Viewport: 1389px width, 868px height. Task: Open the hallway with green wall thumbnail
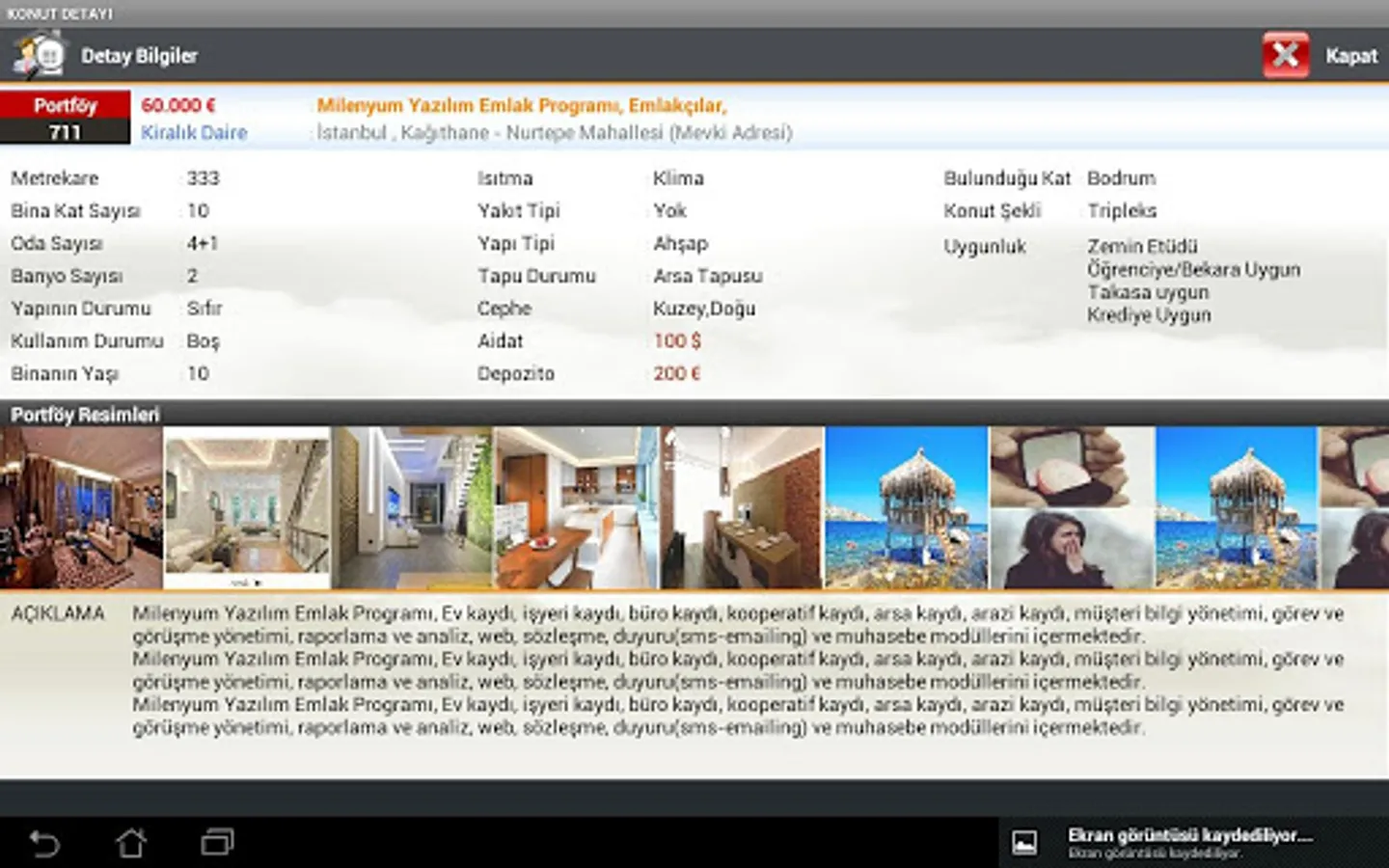point(412,508)
